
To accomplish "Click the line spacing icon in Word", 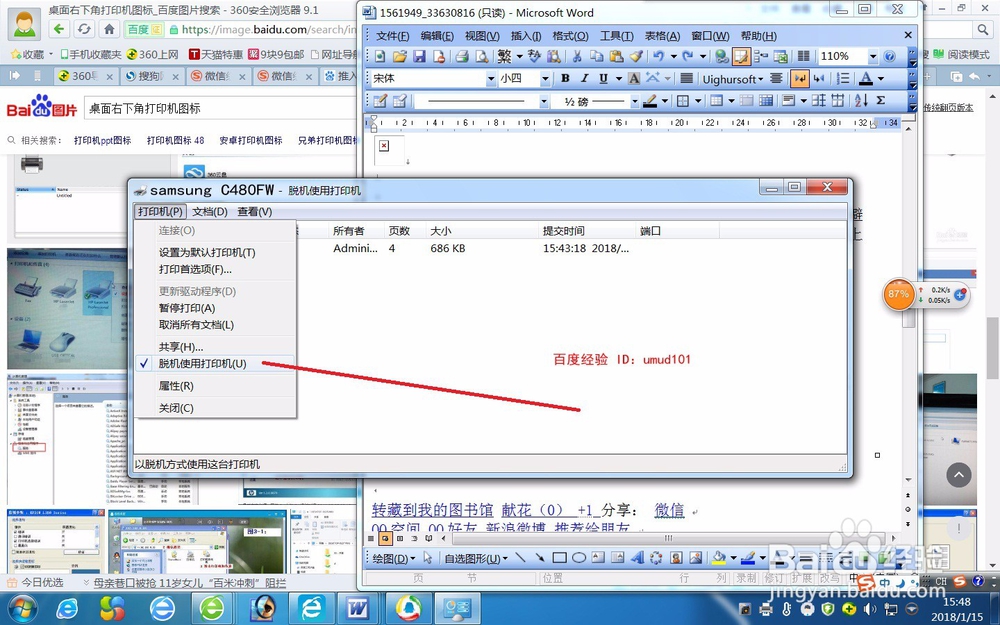I will [x=843, y=78].
